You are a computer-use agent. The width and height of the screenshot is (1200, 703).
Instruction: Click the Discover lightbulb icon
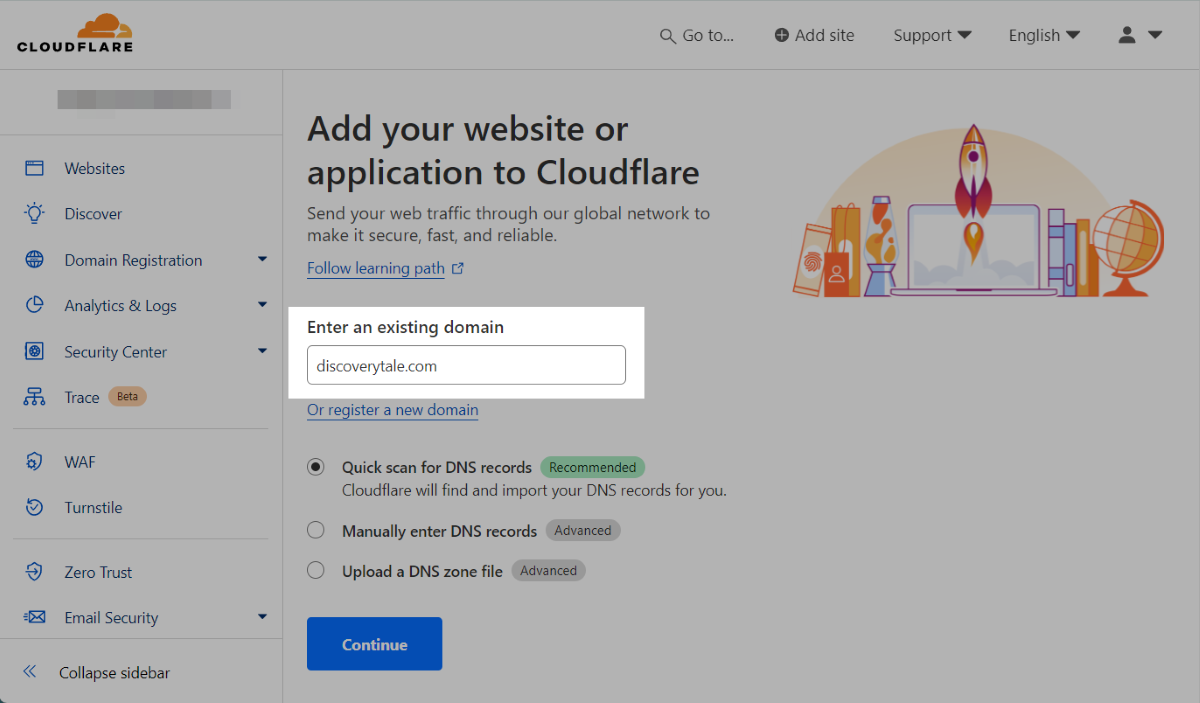click(35, 213)
